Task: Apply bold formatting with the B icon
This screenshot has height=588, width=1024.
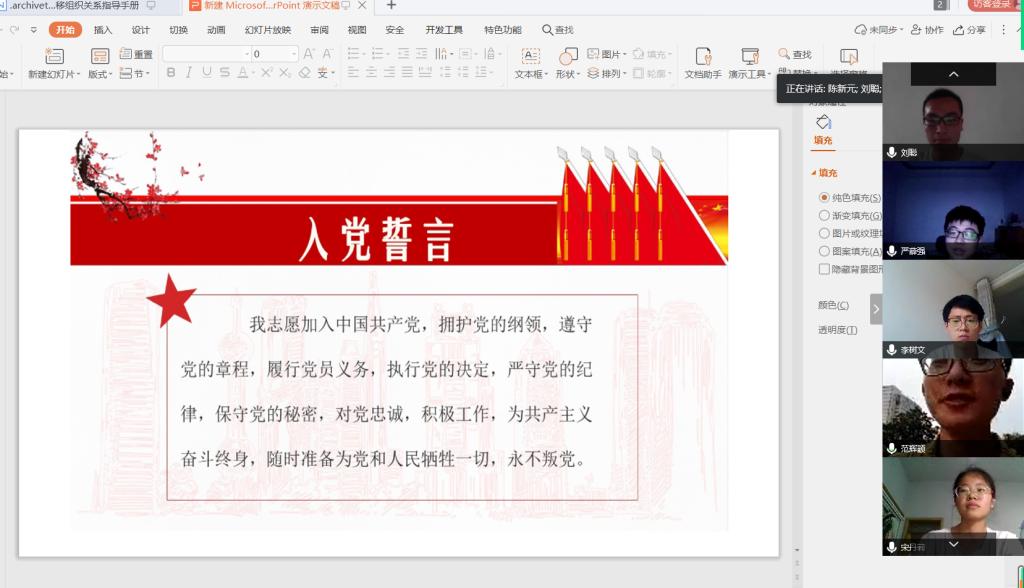Action: click(171, 73)
